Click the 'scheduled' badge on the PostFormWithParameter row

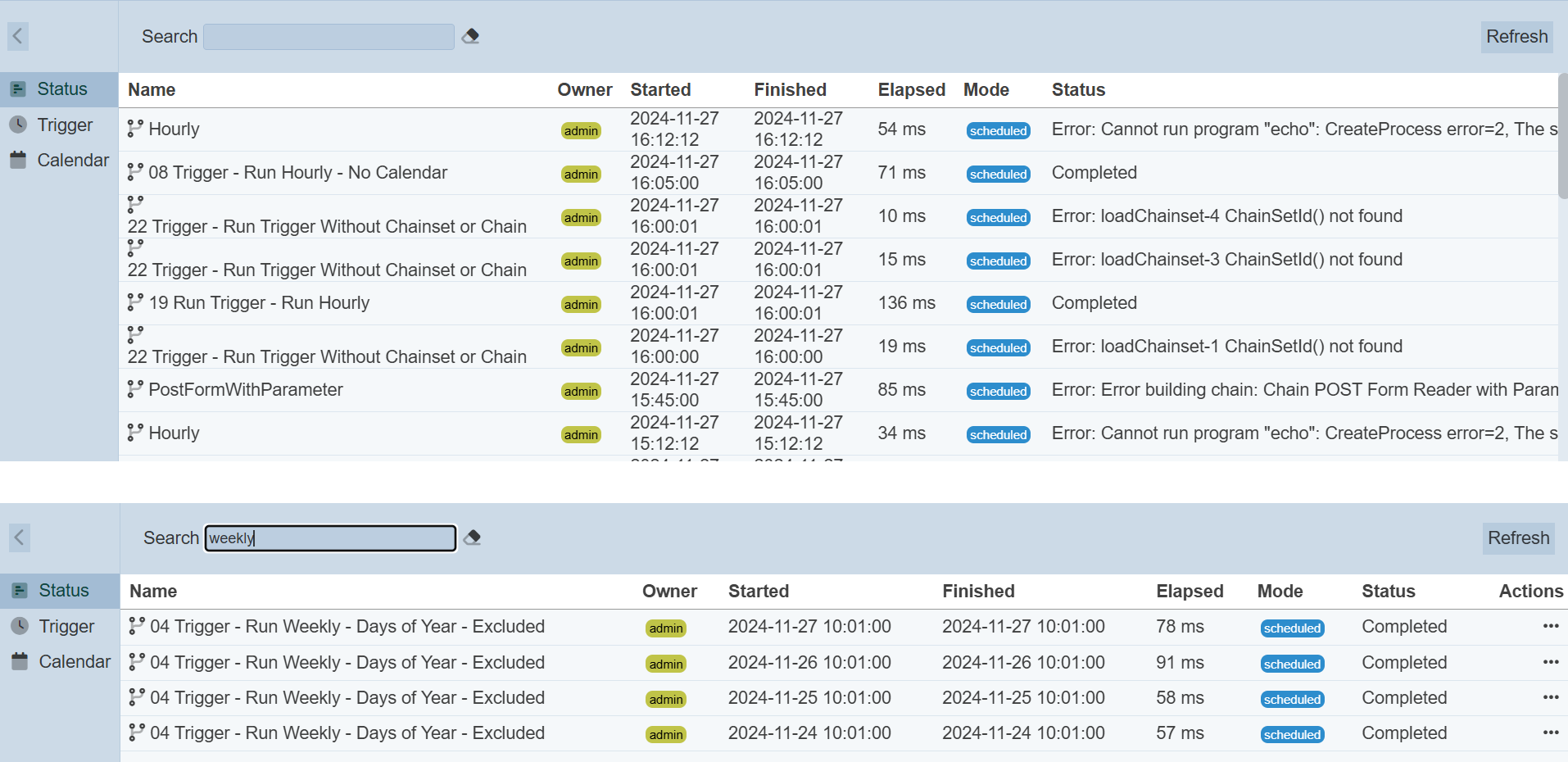[998, 391]
